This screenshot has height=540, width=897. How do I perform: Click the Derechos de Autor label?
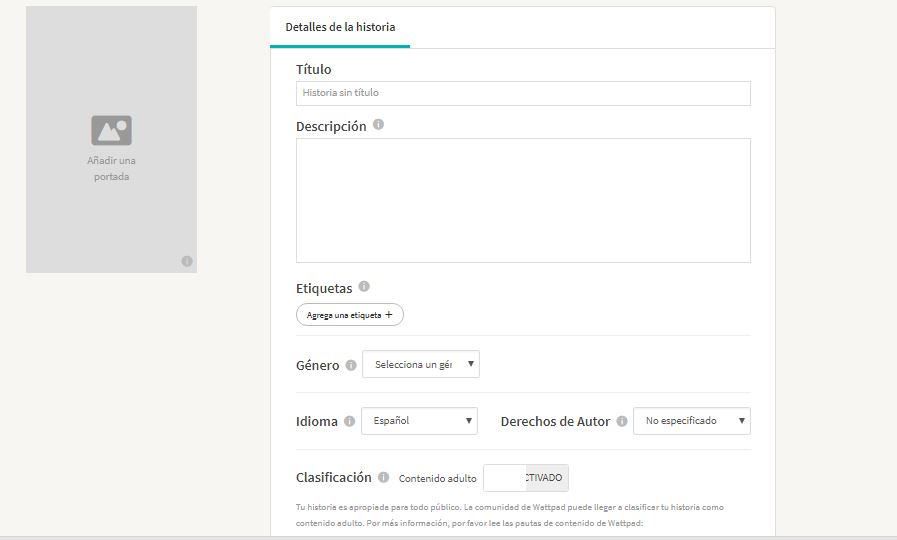[555, 422]
